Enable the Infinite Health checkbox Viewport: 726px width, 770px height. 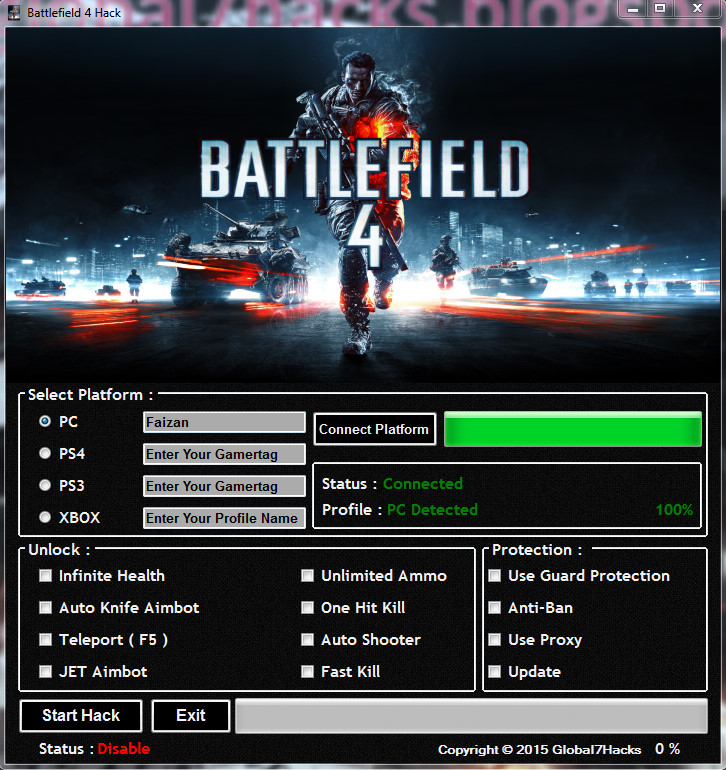(x=46, y=576)
